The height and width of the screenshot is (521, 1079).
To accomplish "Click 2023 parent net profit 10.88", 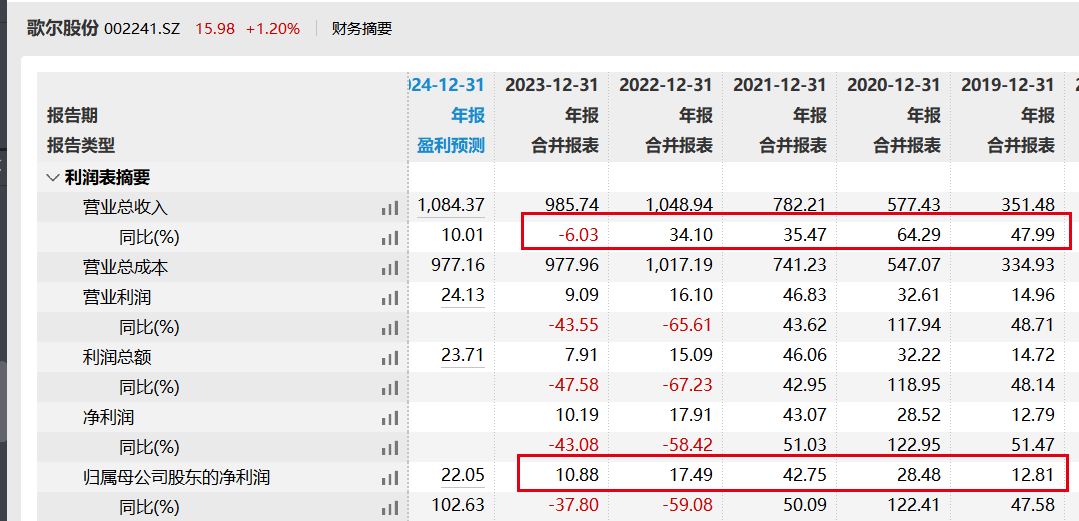I will (x=579, y=474).
